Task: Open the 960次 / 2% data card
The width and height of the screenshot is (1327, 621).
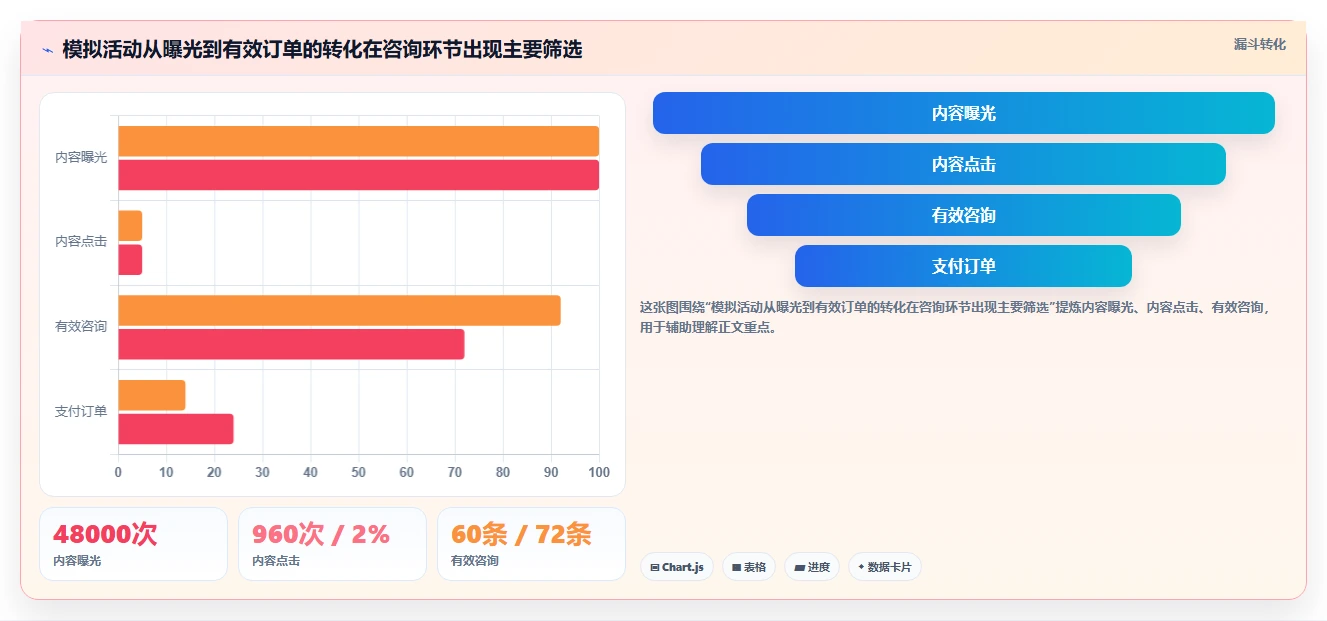Action: pos(332,544)
